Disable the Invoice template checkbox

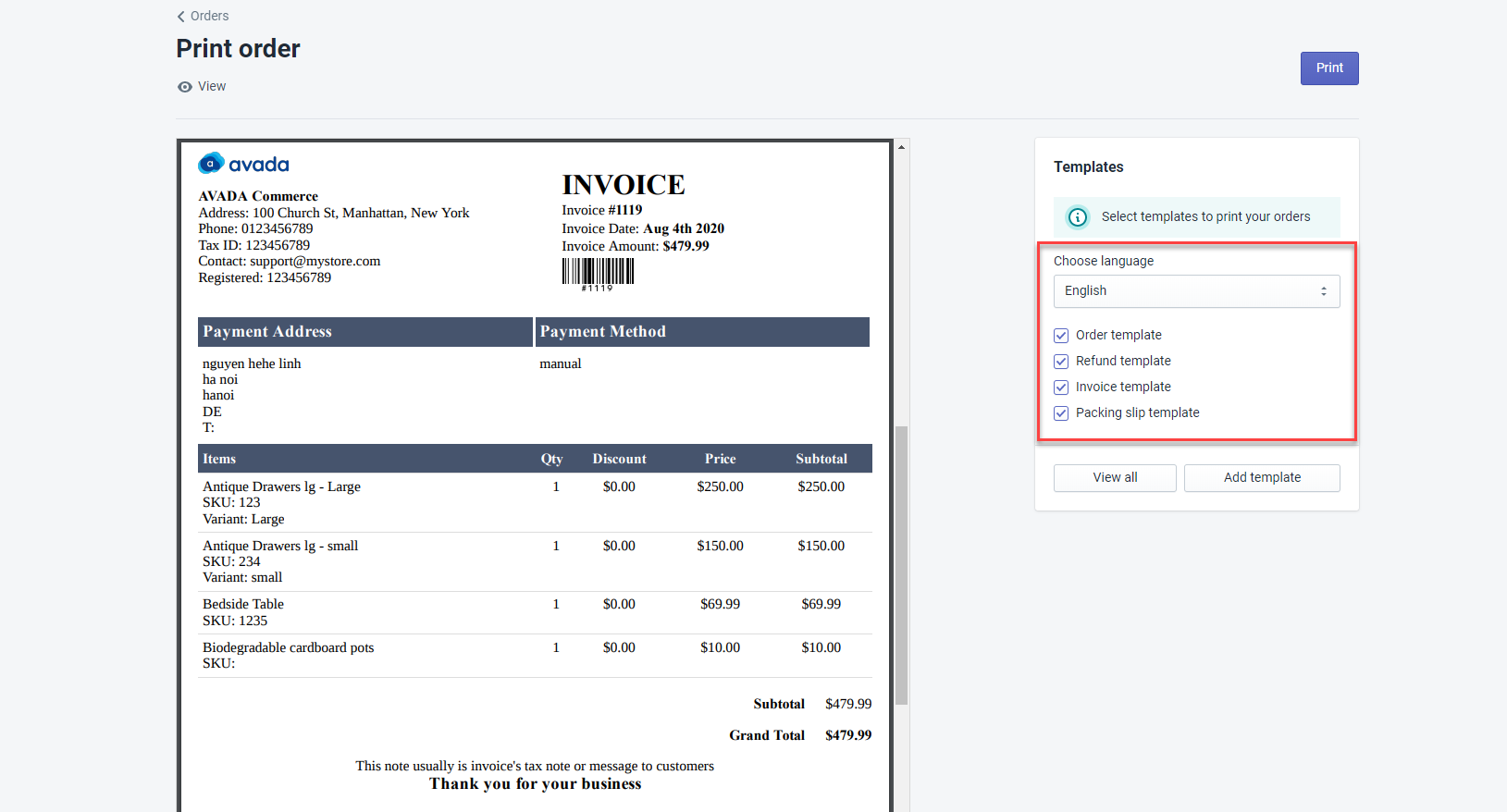(1061, 388)
